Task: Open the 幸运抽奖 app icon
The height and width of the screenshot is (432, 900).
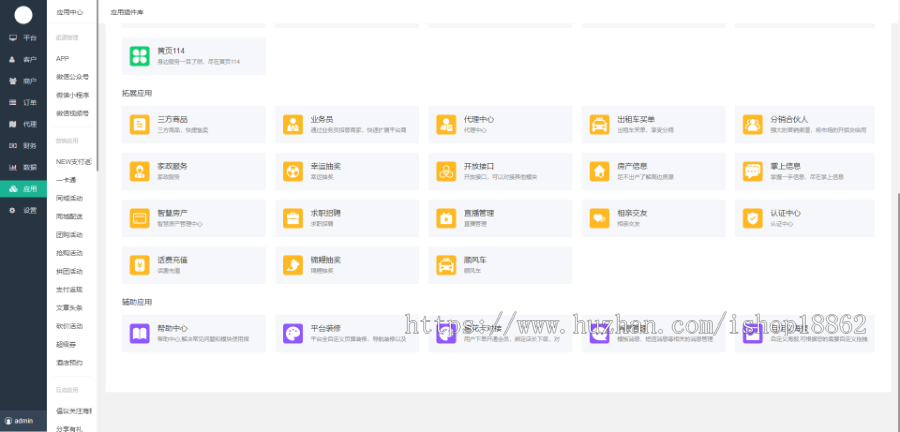Action: click(x=293, y=171)
